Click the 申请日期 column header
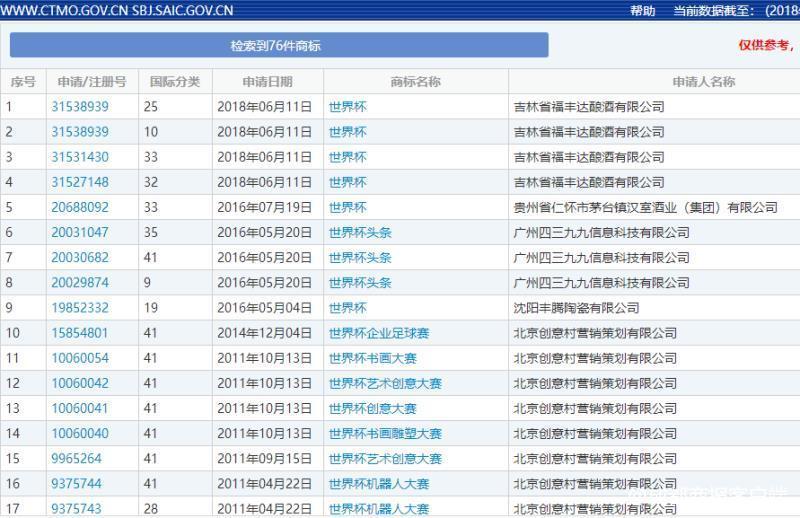This screenshot has height=518, width=800. (267, 82)
